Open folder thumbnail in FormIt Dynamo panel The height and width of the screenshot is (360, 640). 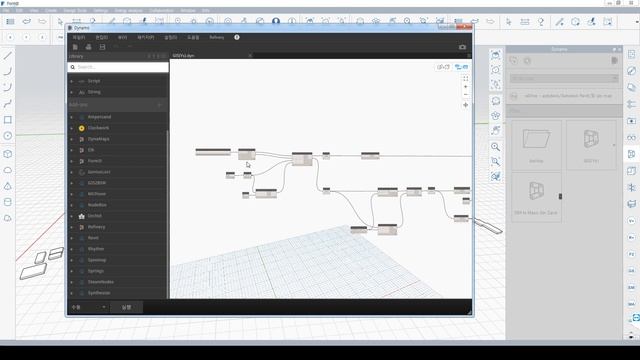(536, 144)
